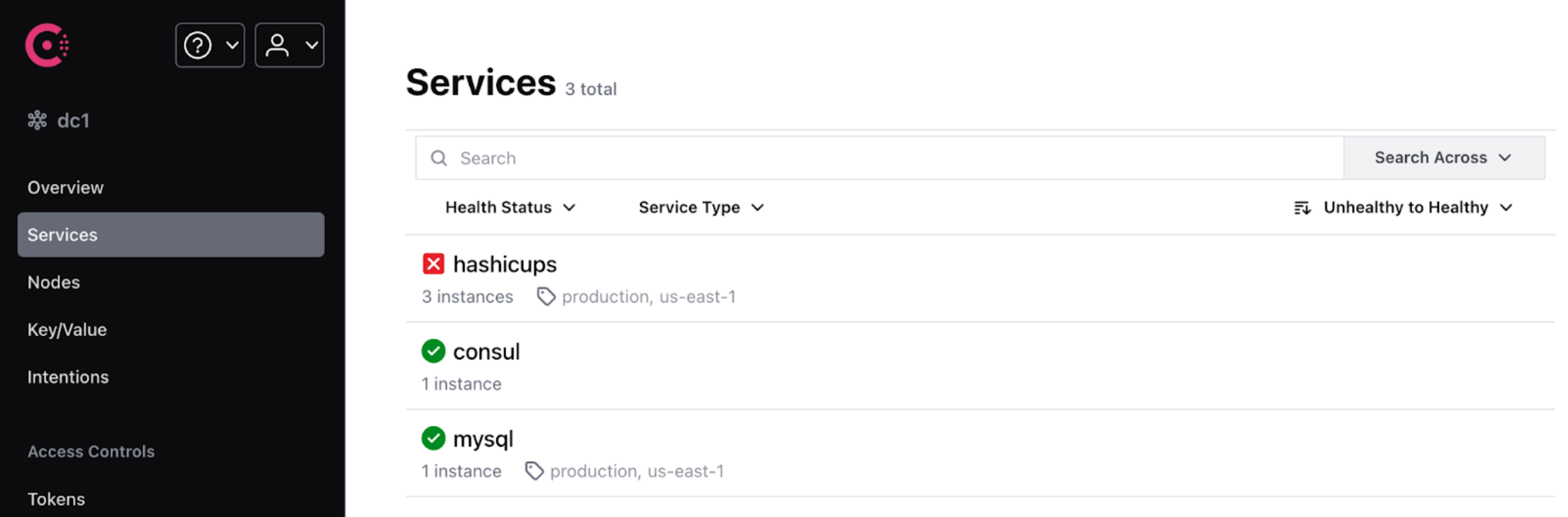The width and height of the screenshot is (1568, 517).
Task: Open the mysql service
Action: point(484,438)
